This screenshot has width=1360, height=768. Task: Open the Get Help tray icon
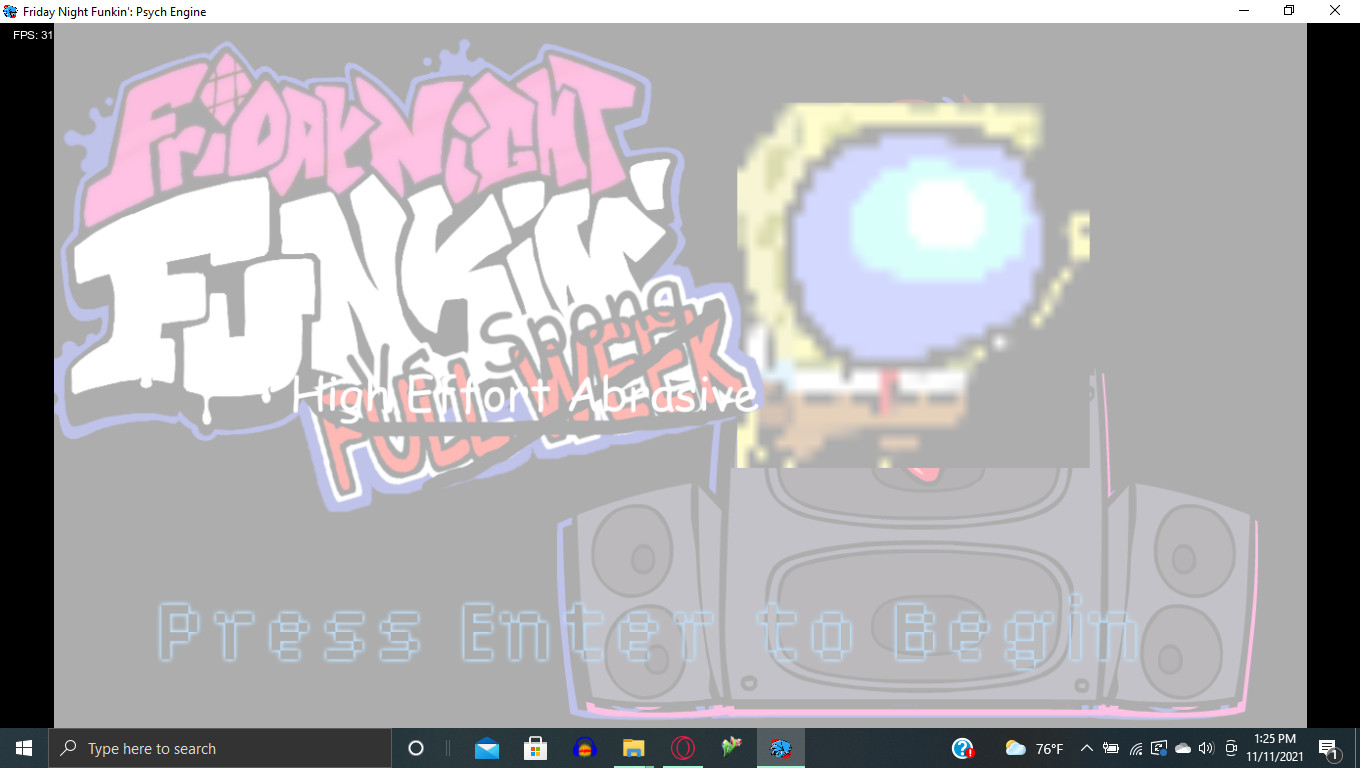click(961, 748)
